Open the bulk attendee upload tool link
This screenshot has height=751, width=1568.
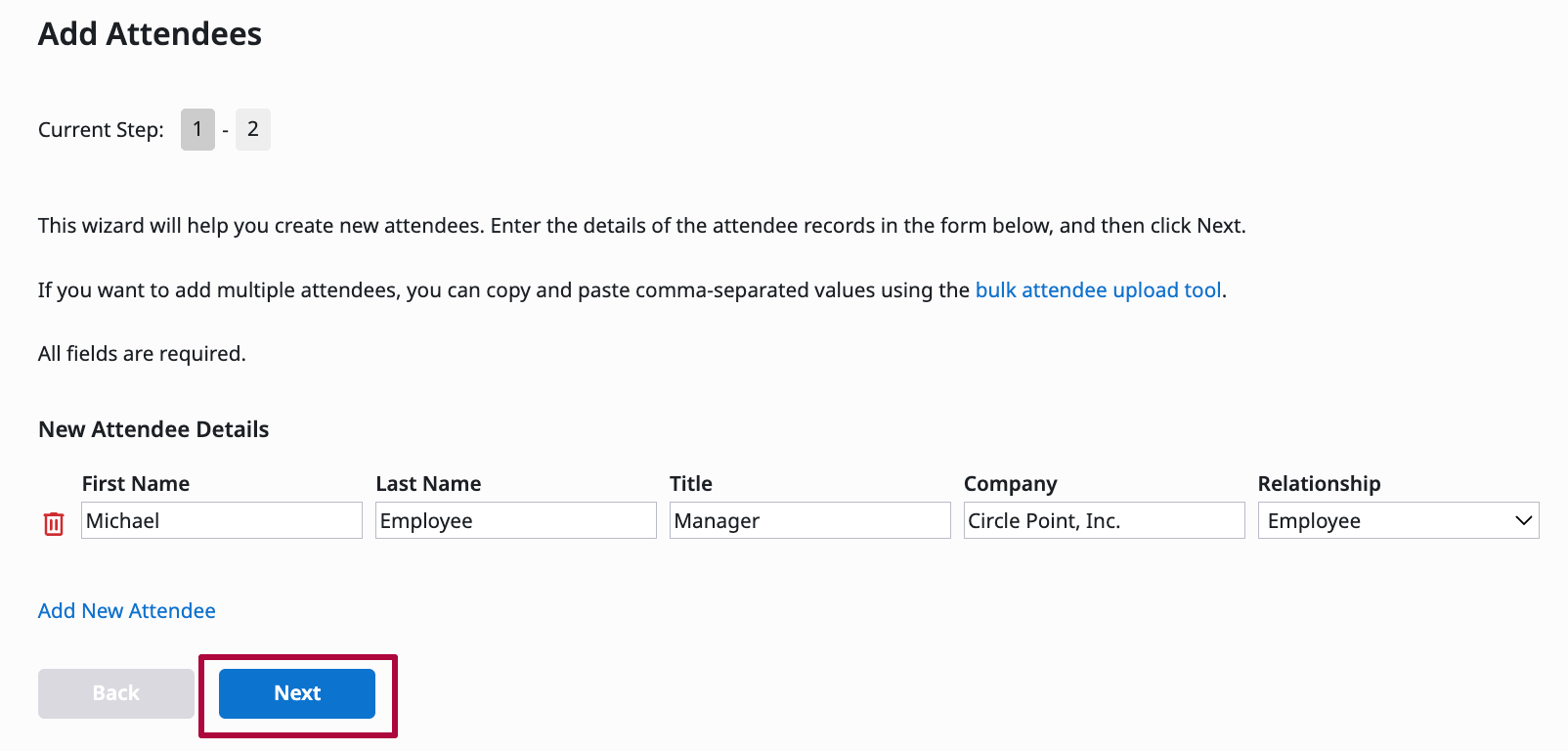pyautogui.click(x=1098, y=290)
